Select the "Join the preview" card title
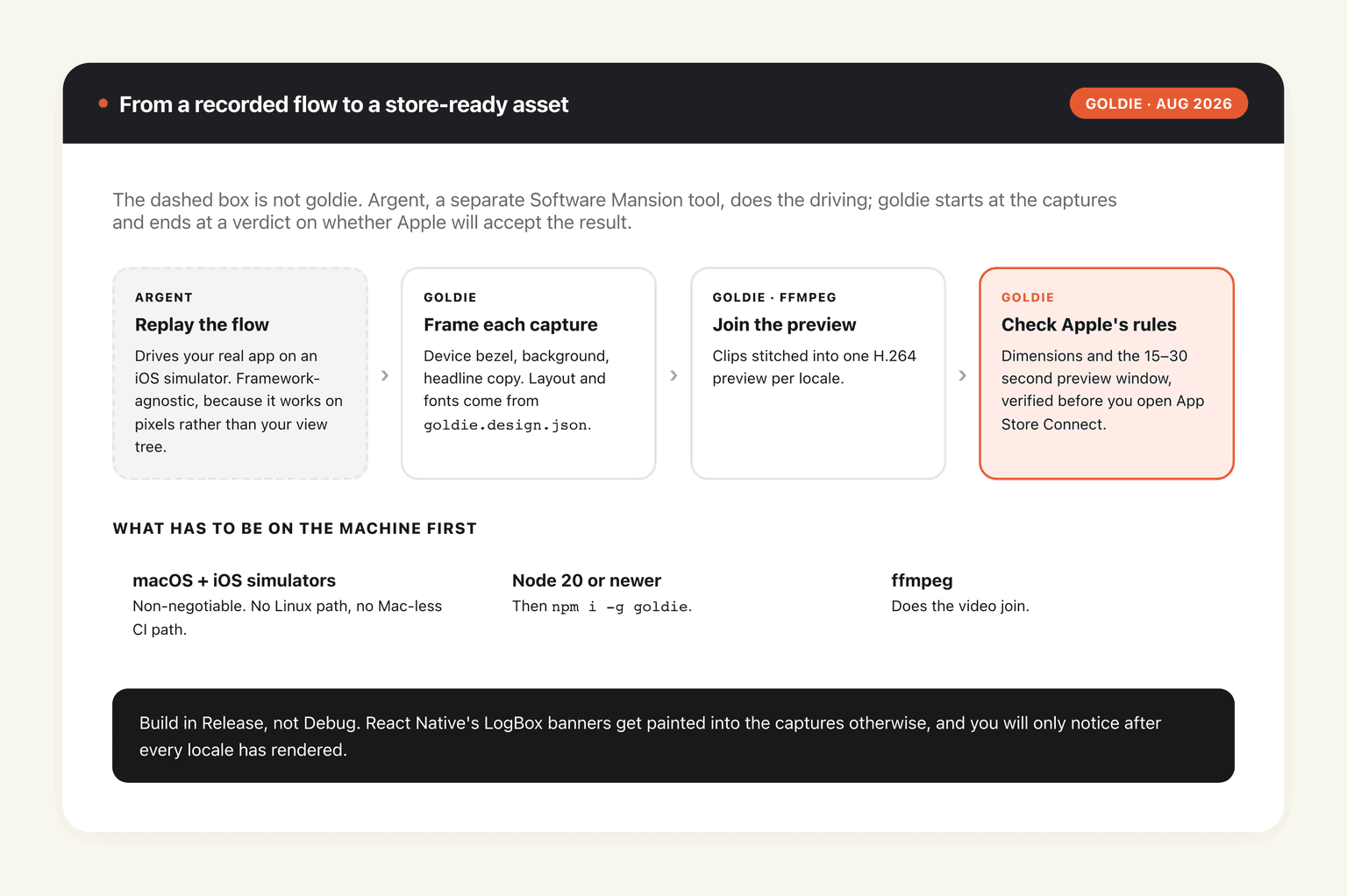The image size is (1347, 896). click(x=784, y=324)
